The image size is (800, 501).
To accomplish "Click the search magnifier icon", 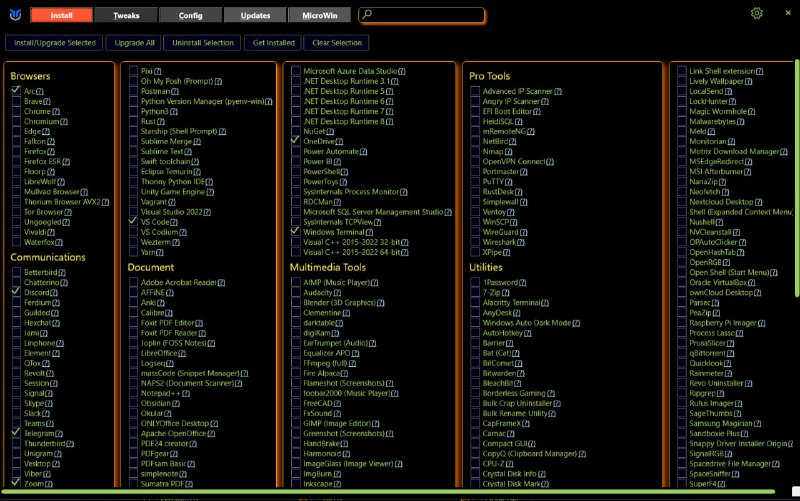I will click(367, 15).
